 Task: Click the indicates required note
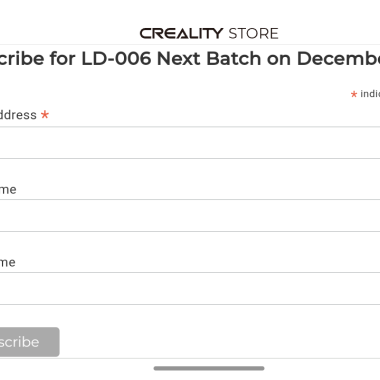370,94
